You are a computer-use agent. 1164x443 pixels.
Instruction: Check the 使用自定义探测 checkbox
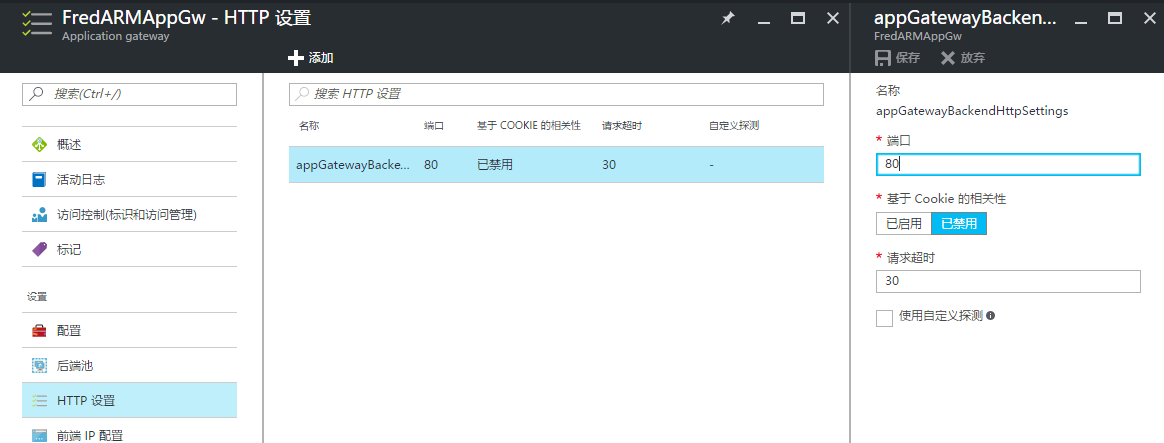(884, 318)
